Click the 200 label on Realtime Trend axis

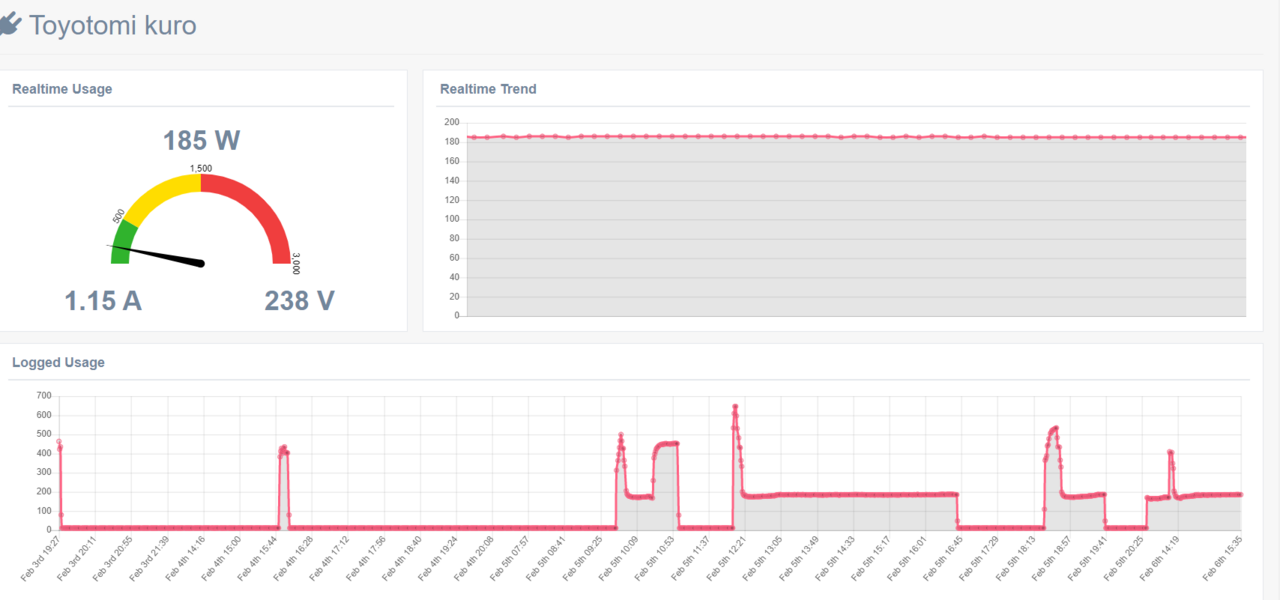pyautogui.click(x=451, y=122)
